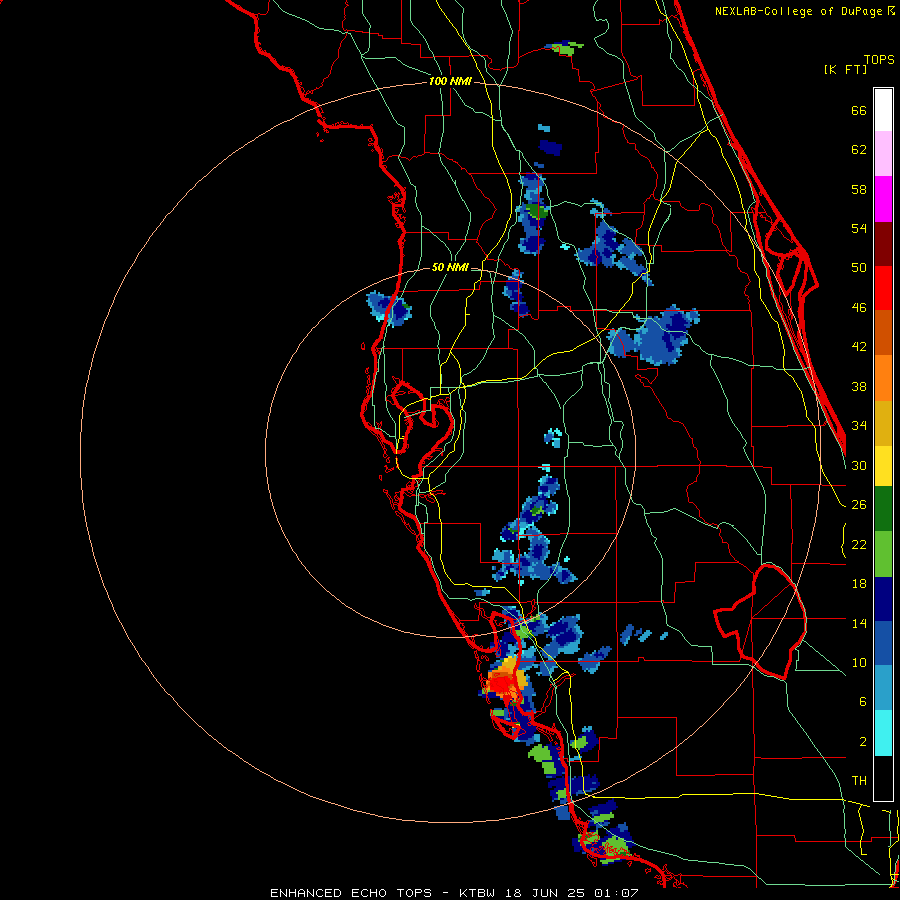
Task: Click the red-orange storm cell on the map
Action: [505, 681]
